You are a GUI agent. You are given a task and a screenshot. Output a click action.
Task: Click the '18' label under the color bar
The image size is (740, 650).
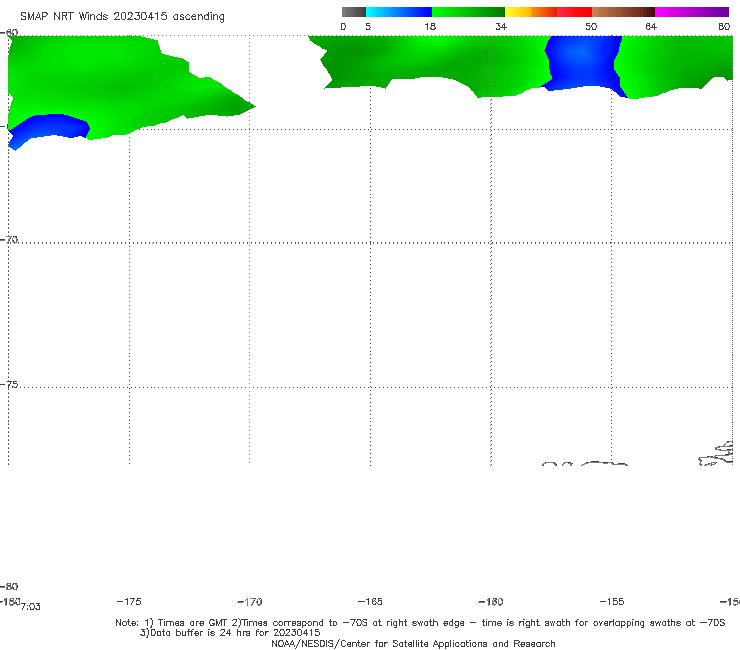tap(430, 27)
